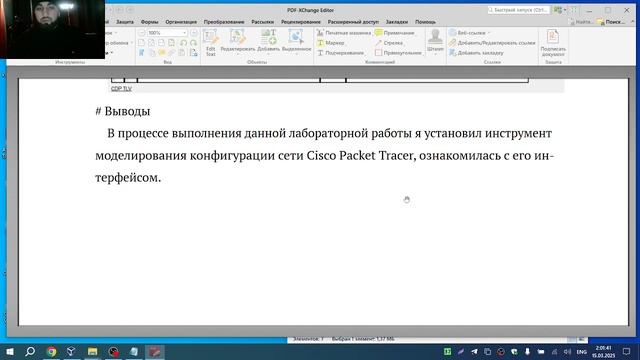Open the Организация ribbon tab
Viewport: 640px width, 360px height.
coord(181,22)
